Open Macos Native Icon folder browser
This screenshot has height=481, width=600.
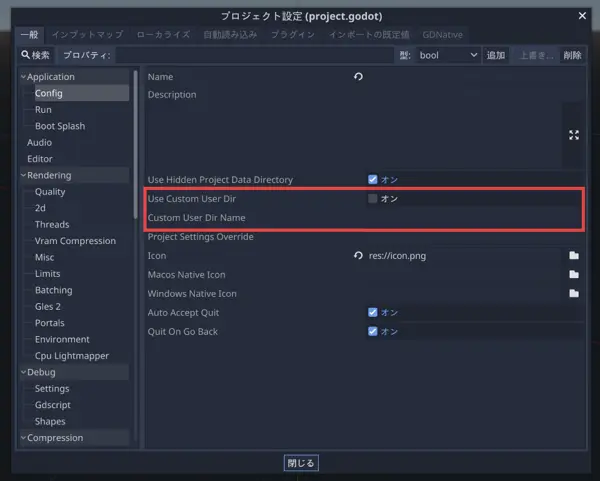pos(574,274)
